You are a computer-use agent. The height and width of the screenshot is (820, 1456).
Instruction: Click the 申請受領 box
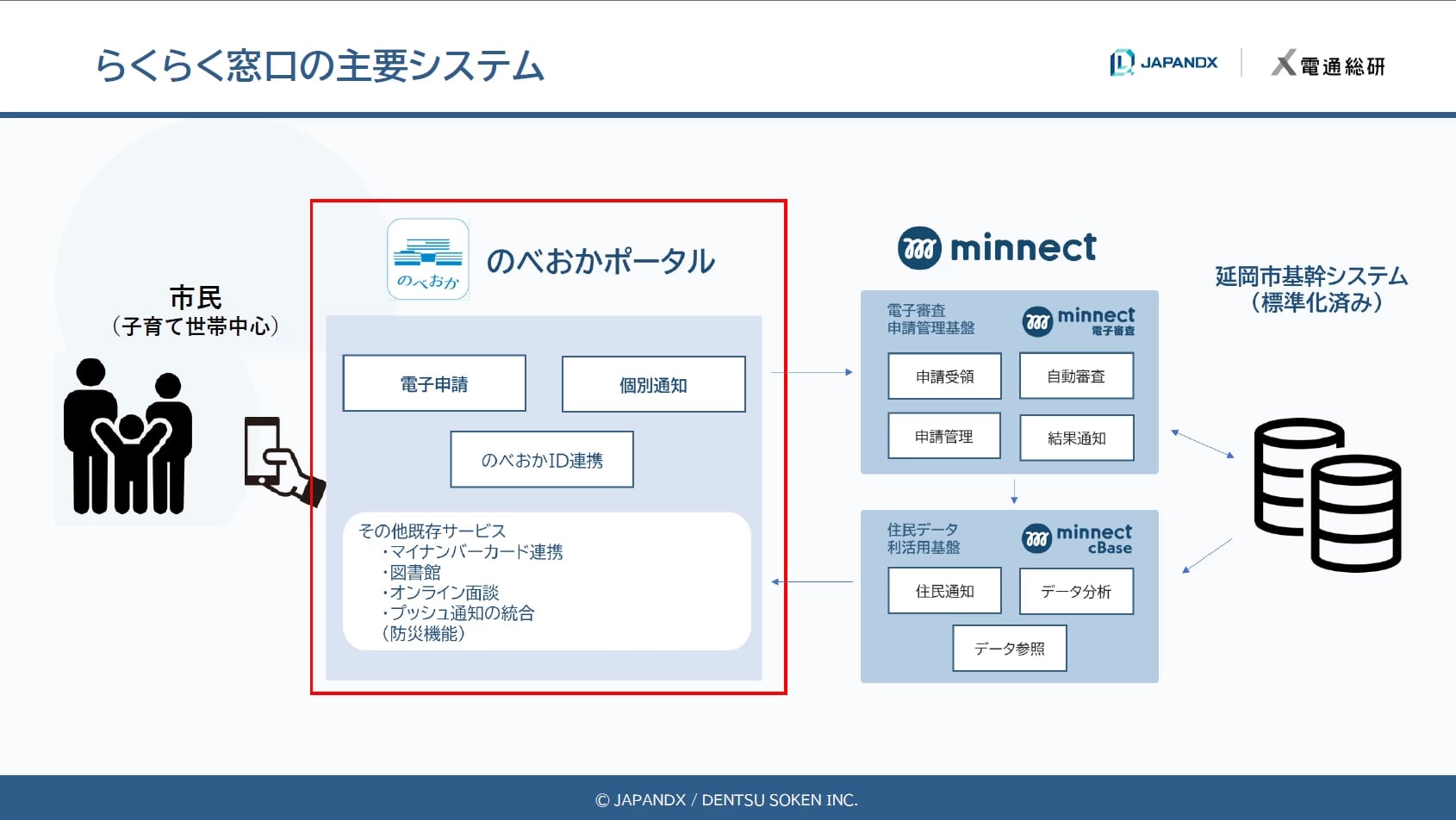point(944,376)
